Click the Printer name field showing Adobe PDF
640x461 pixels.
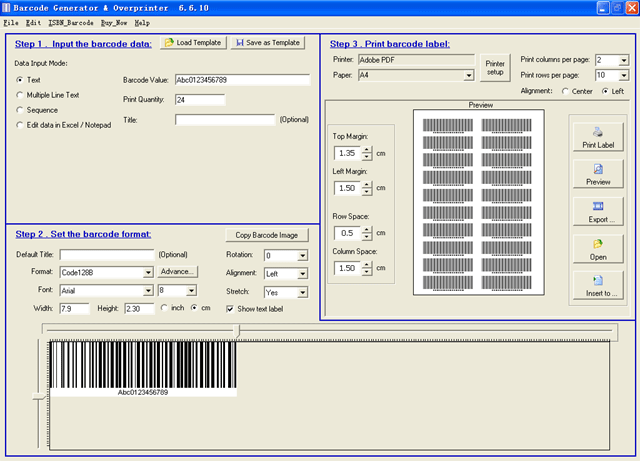(417, 60)
